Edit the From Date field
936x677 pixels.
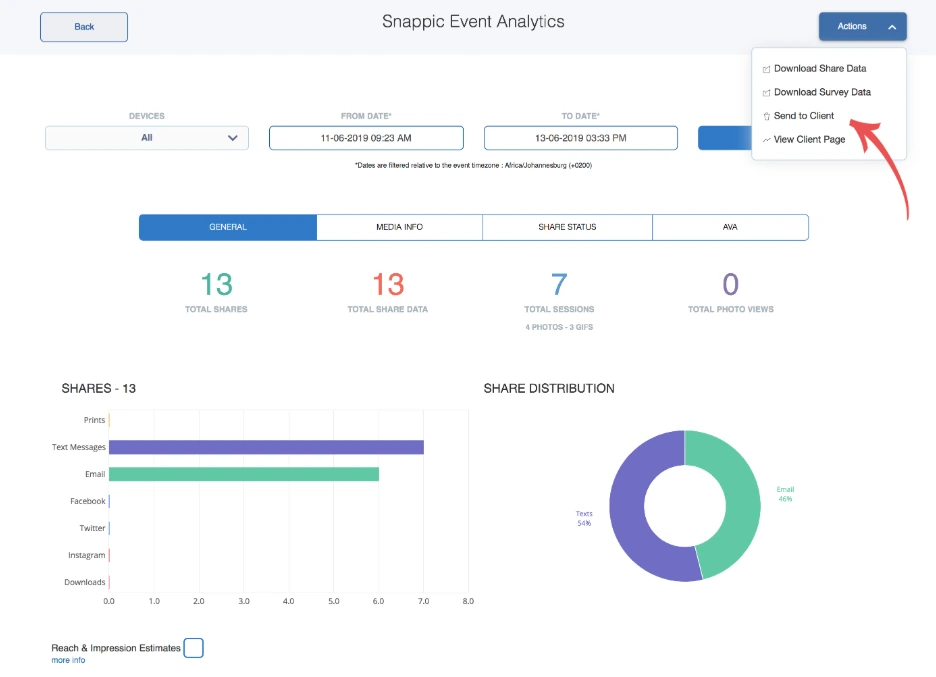tap(366, 138)
